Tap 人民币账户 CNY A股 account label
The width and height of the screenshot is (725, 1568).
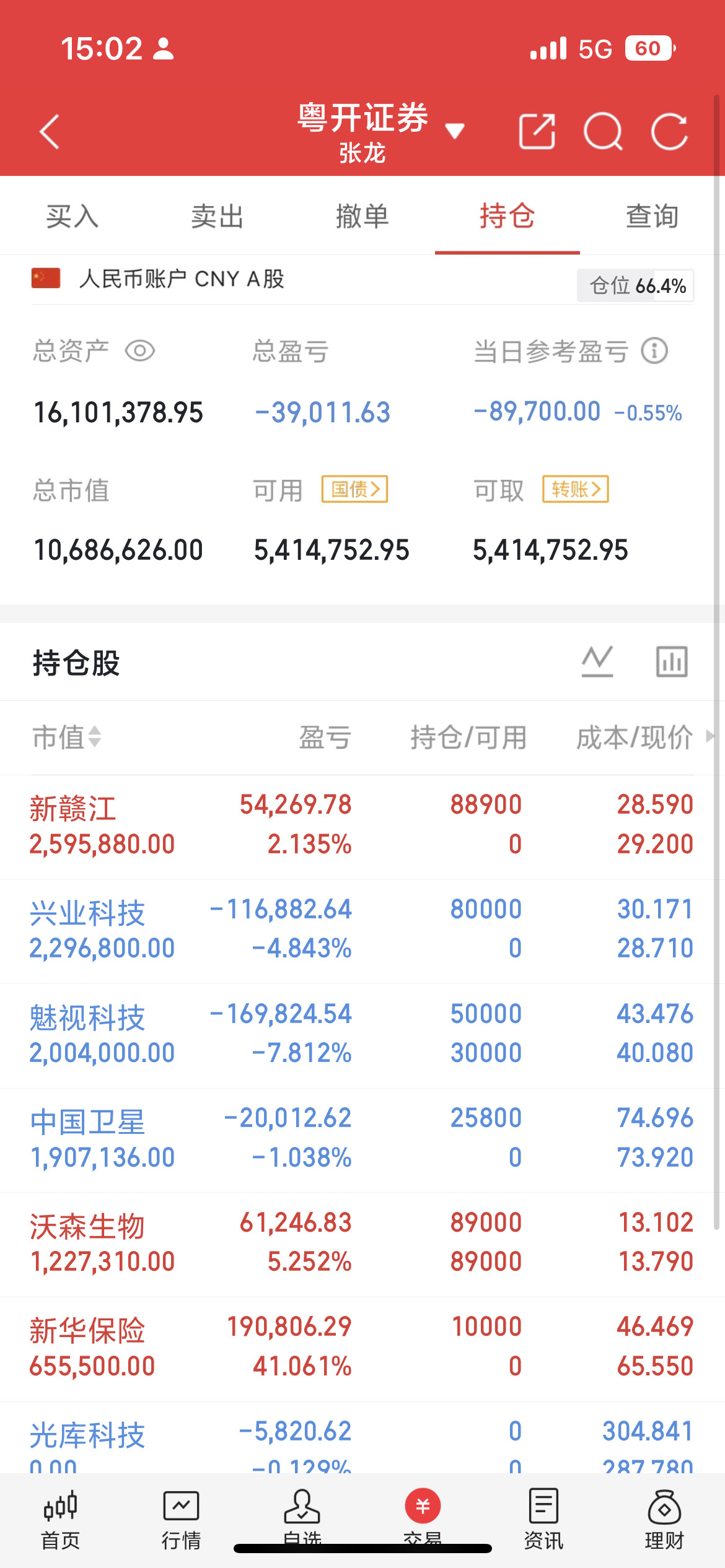click(x=182, y=279)
